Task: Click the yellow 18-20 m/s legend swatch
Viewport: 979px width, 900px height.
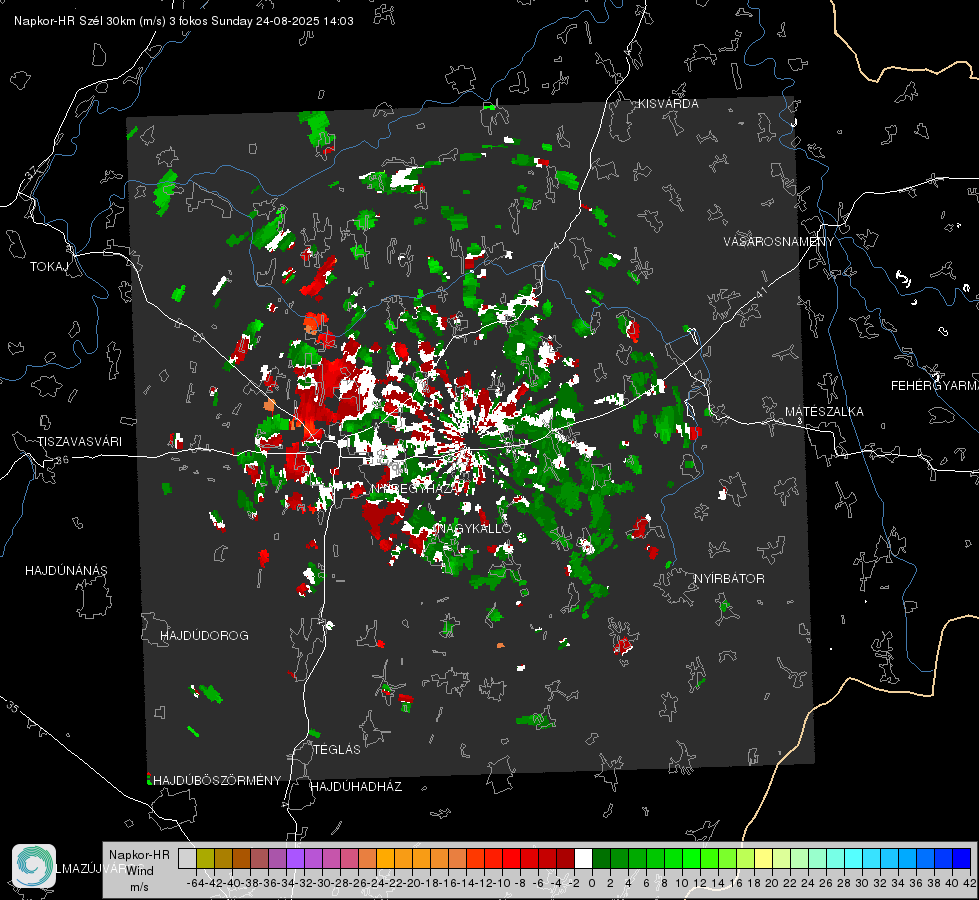Action: pyautogui.click(x=763, y=858)
